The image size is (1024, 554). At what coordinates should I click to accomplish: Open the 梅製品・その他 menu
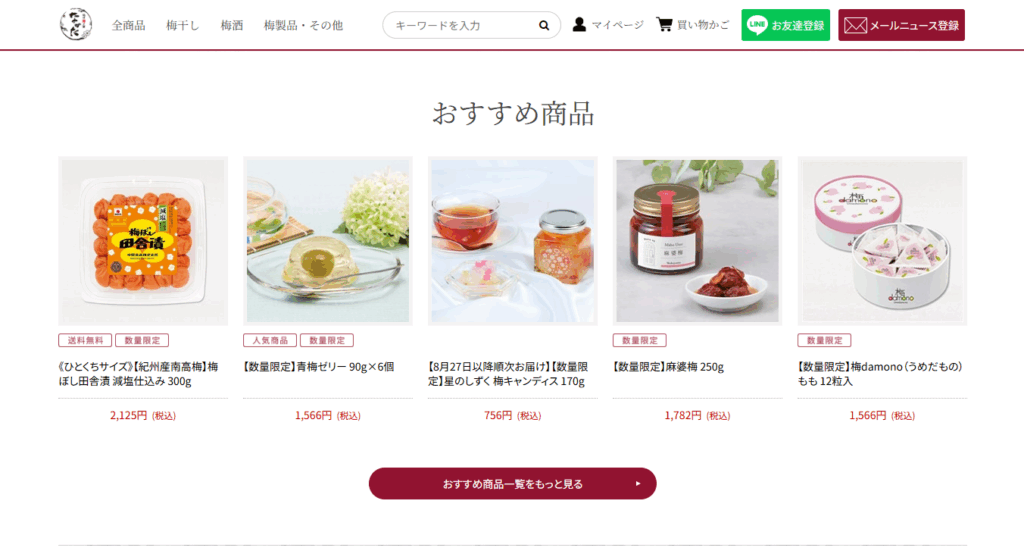pos(303,25)
